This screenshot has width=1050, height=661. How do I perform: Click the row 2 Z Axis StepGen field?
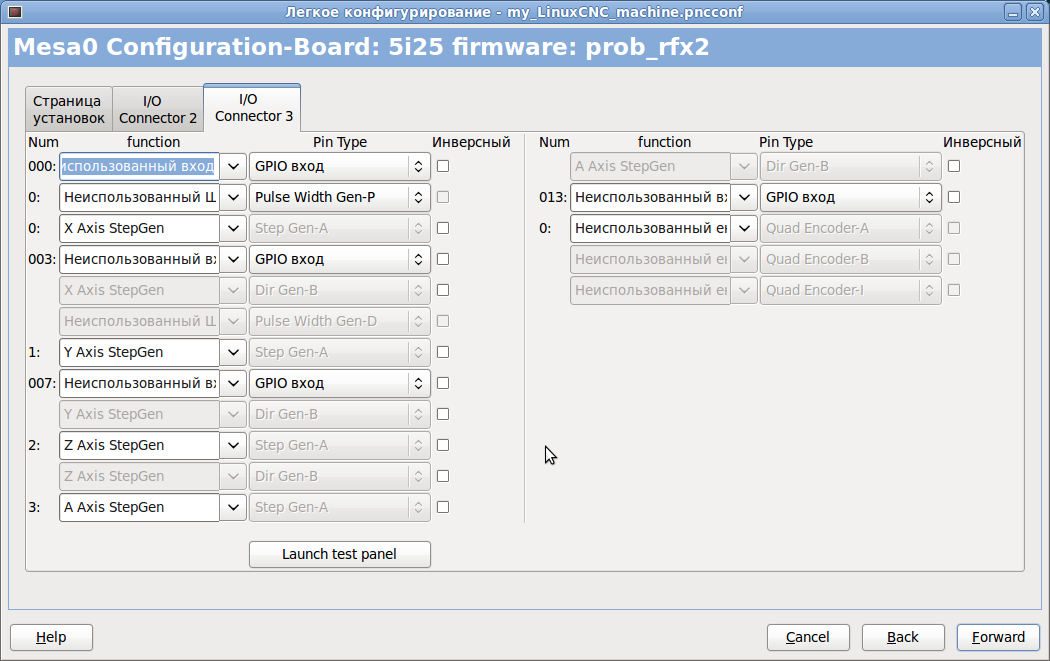coord(139,445)
